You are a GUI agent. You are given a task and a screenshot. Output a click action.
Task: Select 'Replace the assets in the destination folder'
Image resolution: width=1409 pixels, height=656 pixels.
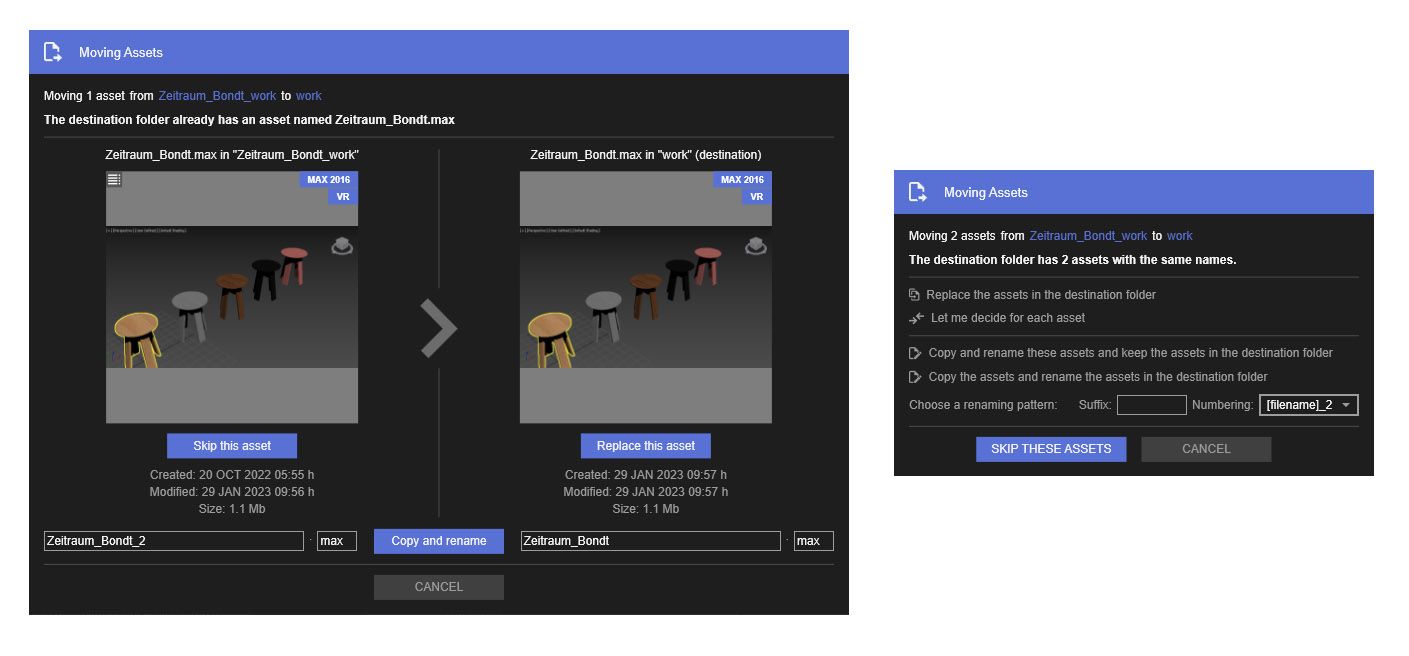click(x=1040, y=295)
